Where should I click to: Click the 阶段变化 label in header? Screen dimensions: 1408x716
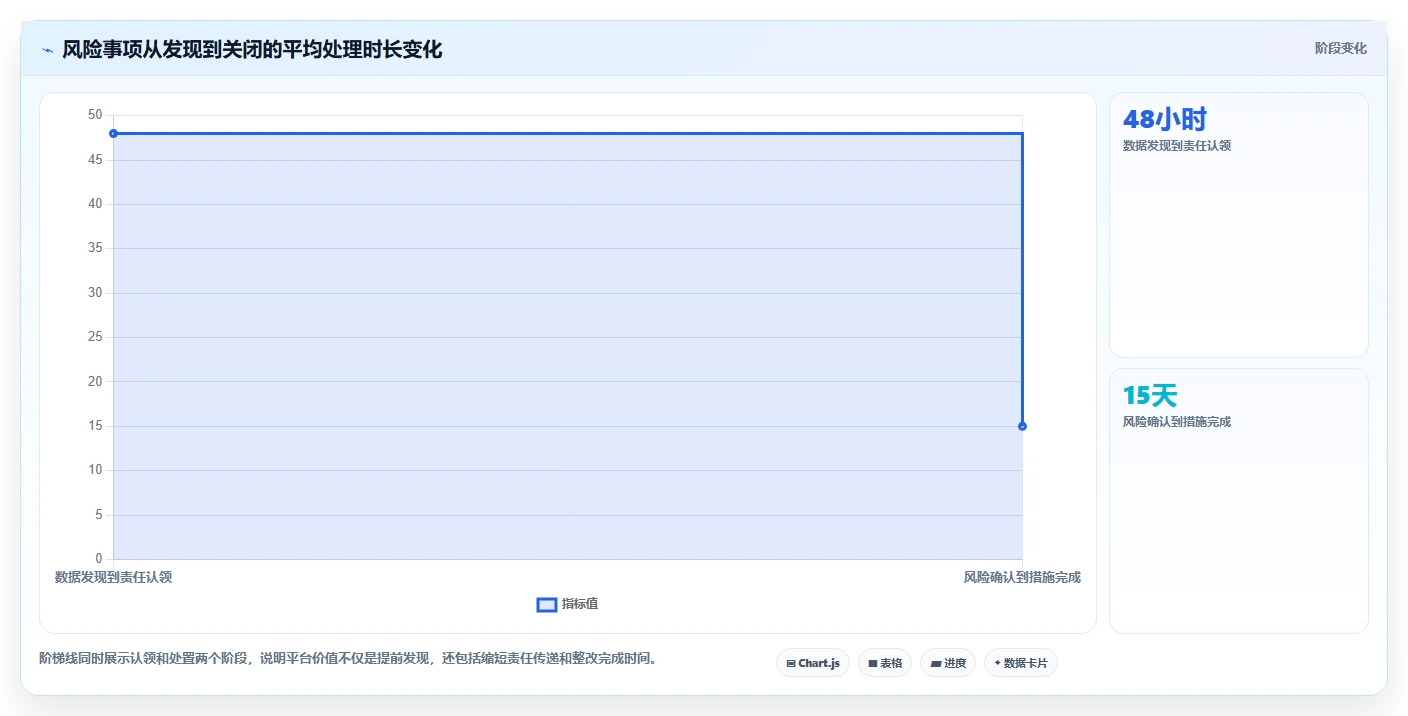coord(1340,48)
